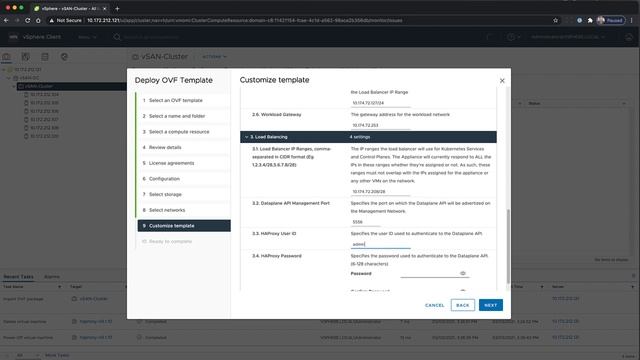Screen dimensions: 640x360
Task: Select step 9 Customize template
Action: pyautogui.click(x=184, y=226)
